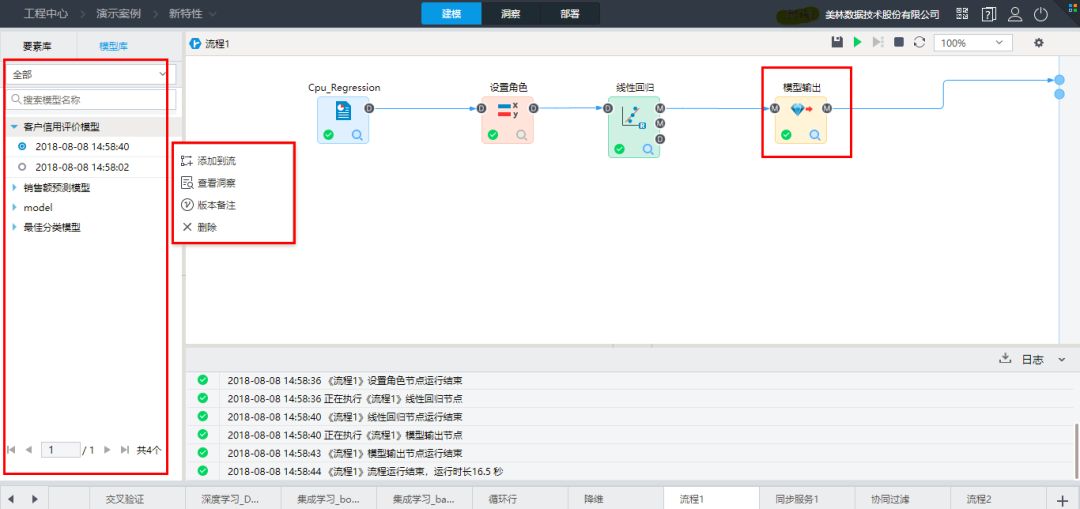This screenshot has width=1080, height=509.
Task: Click the refresh icon in flow toolbar
Action: [x=919, y=42]
